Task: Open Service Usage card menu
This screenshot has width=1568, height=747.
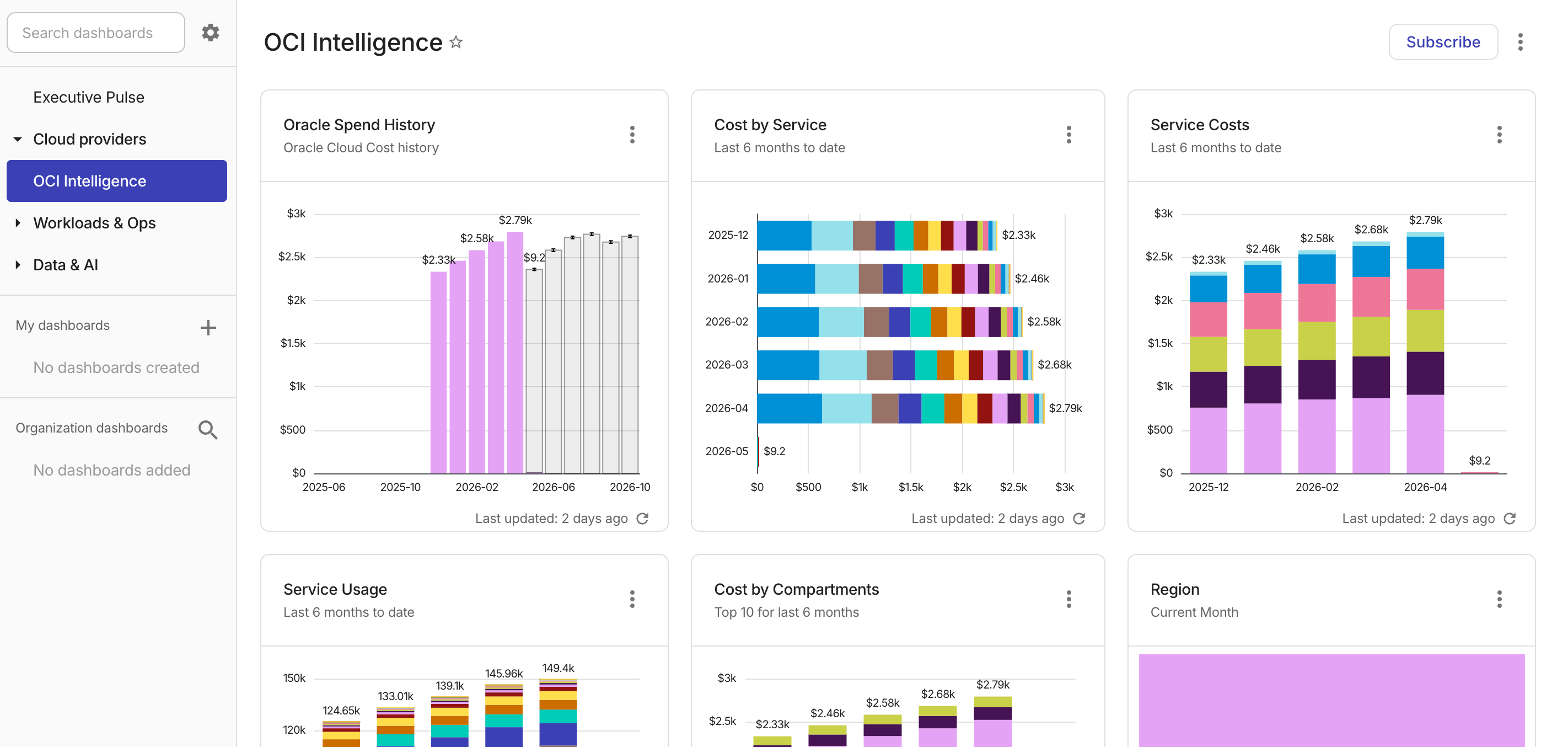Action: [632, 600]
